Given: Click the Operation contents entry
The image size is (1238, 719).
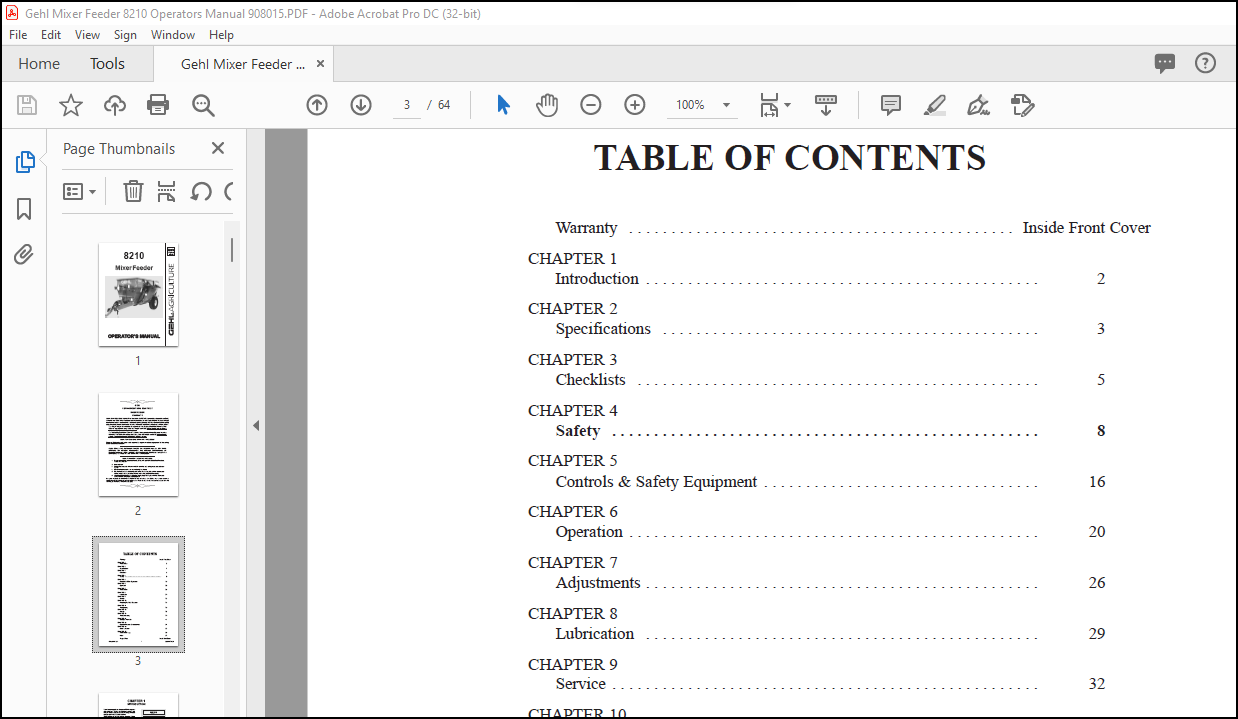Looking at the screenshot, I should [x=589, y=532].
